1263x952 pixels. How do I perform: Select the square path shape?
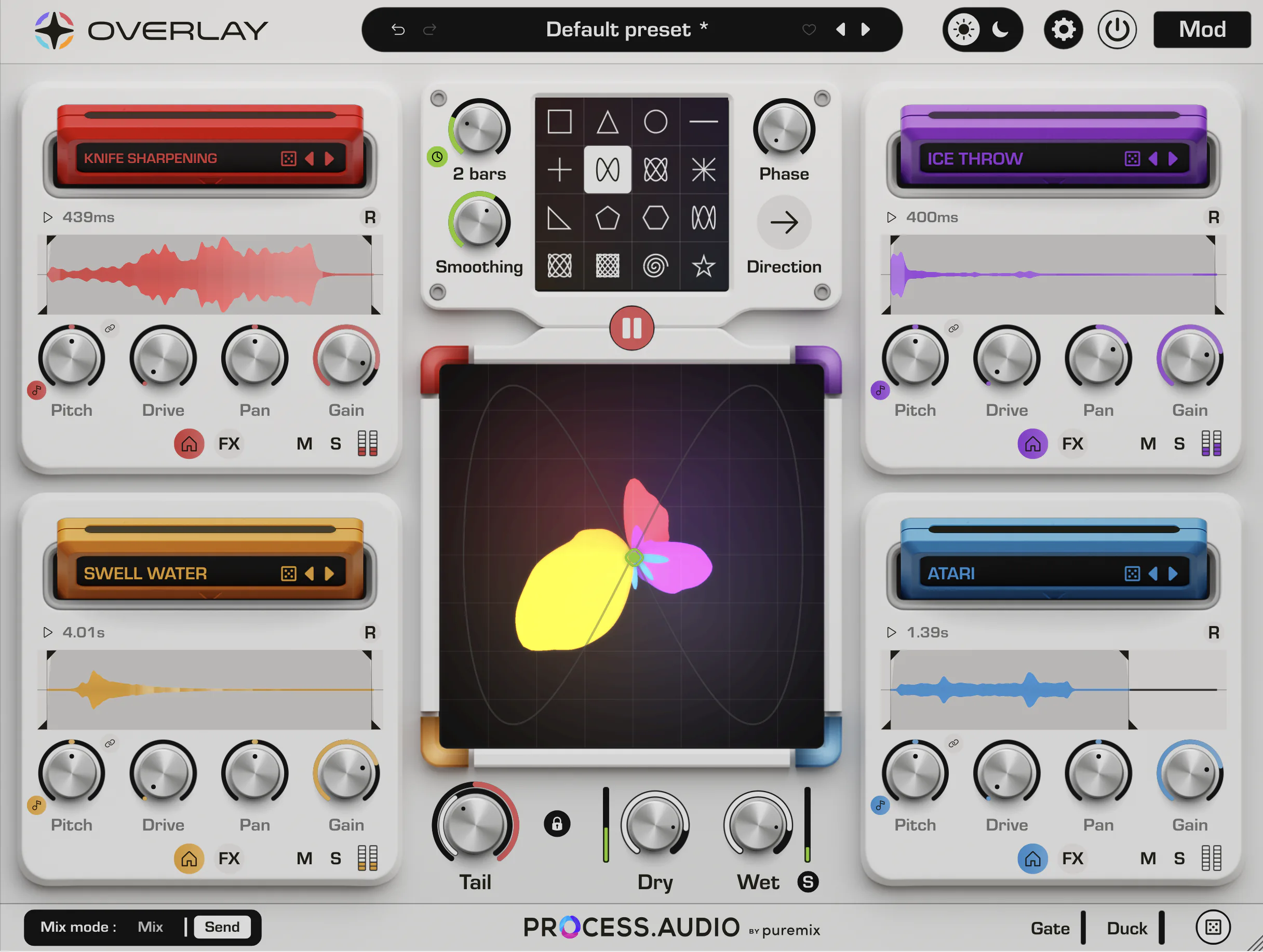click(559, 121)
